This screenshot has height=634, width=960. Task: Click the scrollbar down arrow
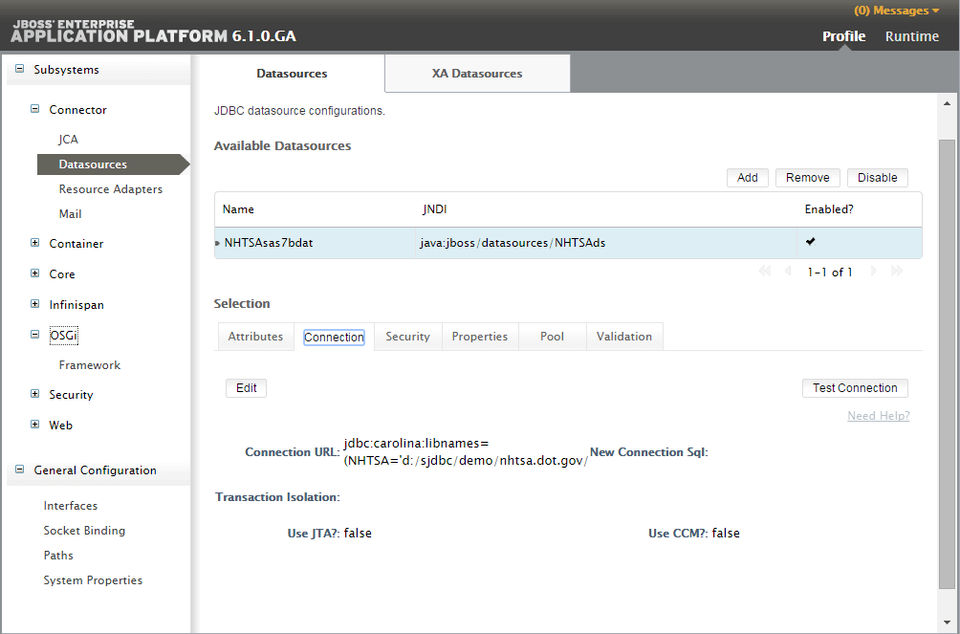(x=947, y=623)
